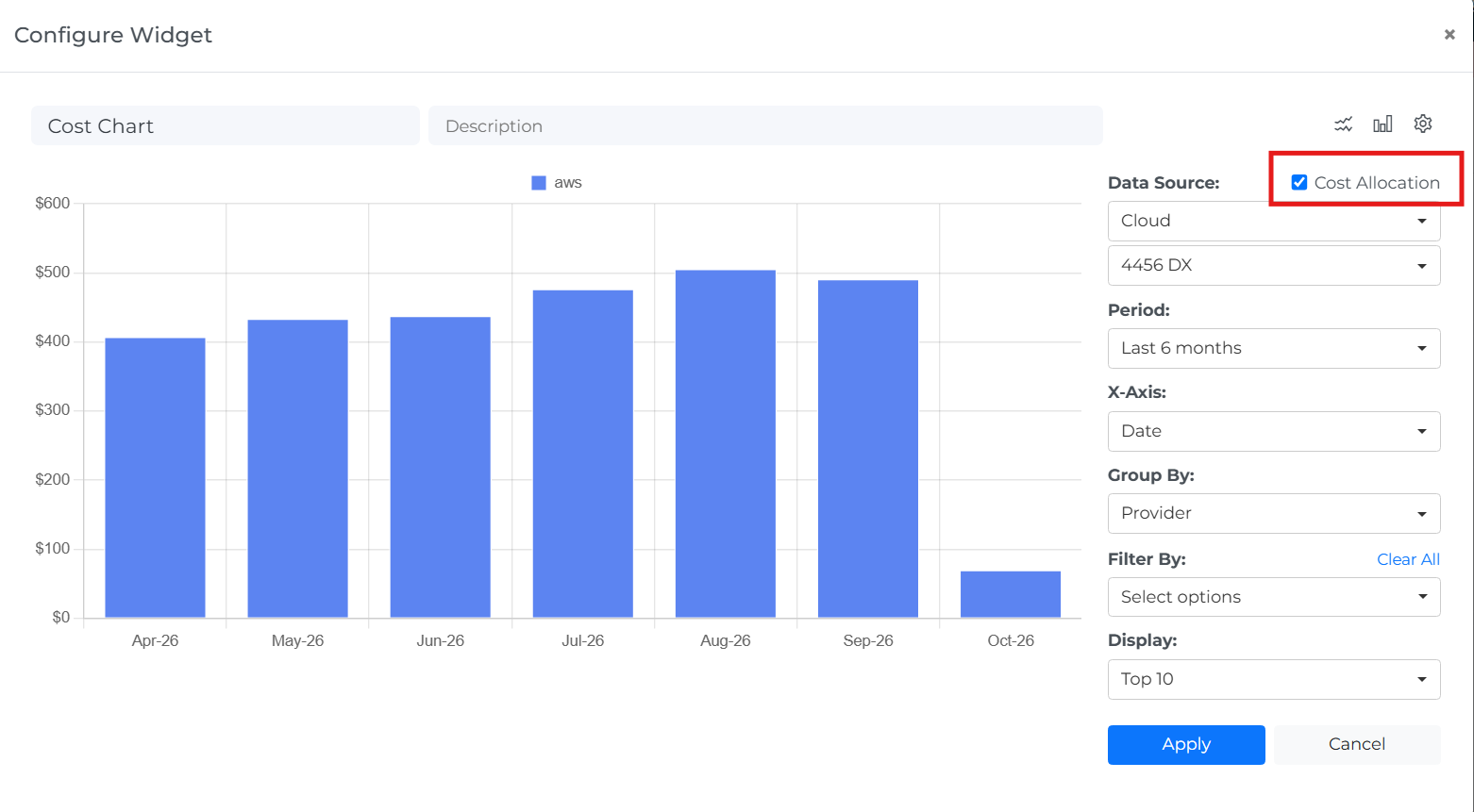Click the Cancel button

1357,744
